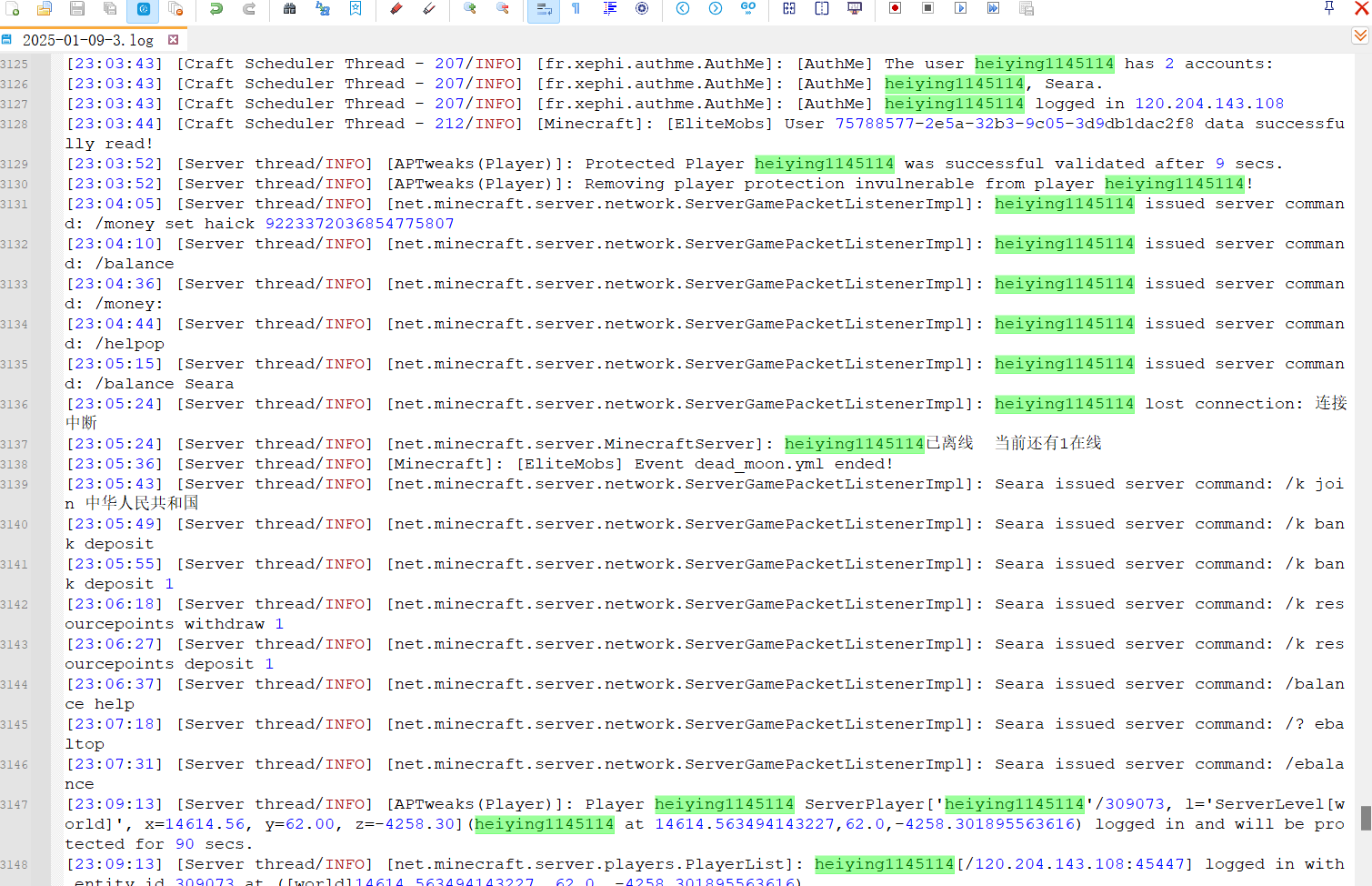Start macro recording with red dot button
The image size is (1372, 886).
(895, 9)
